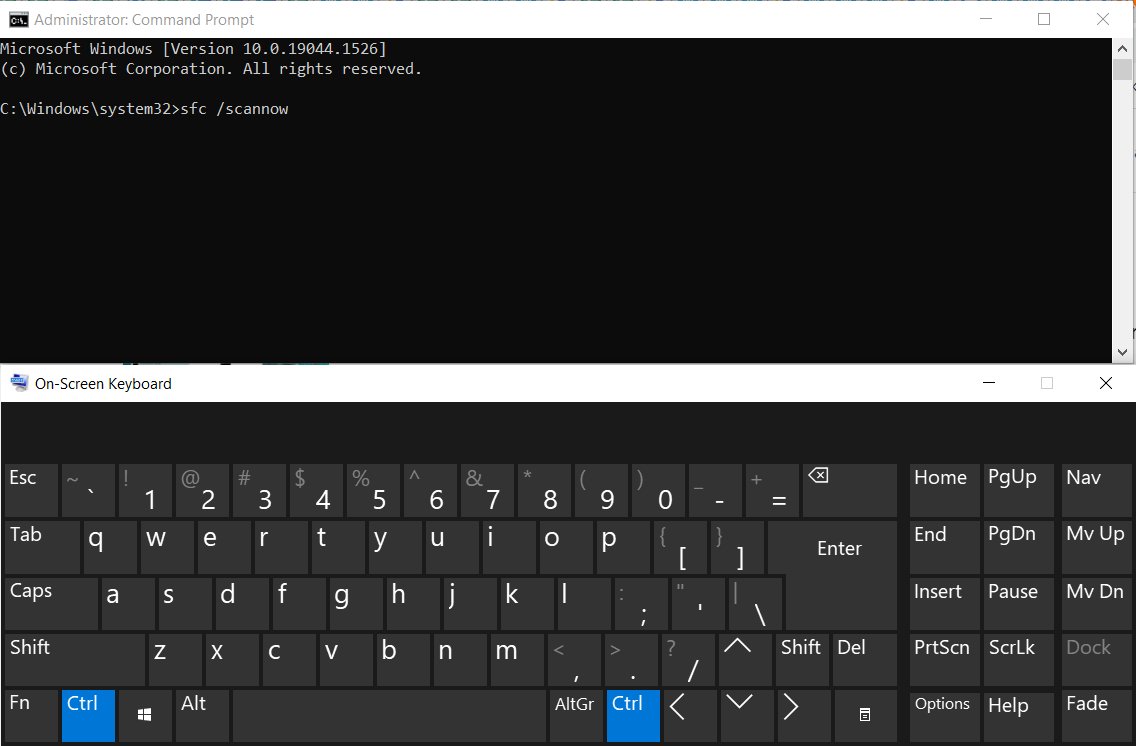Click the number 1 key
Viewport: 1136px width, 746px height.
point(145,490)
